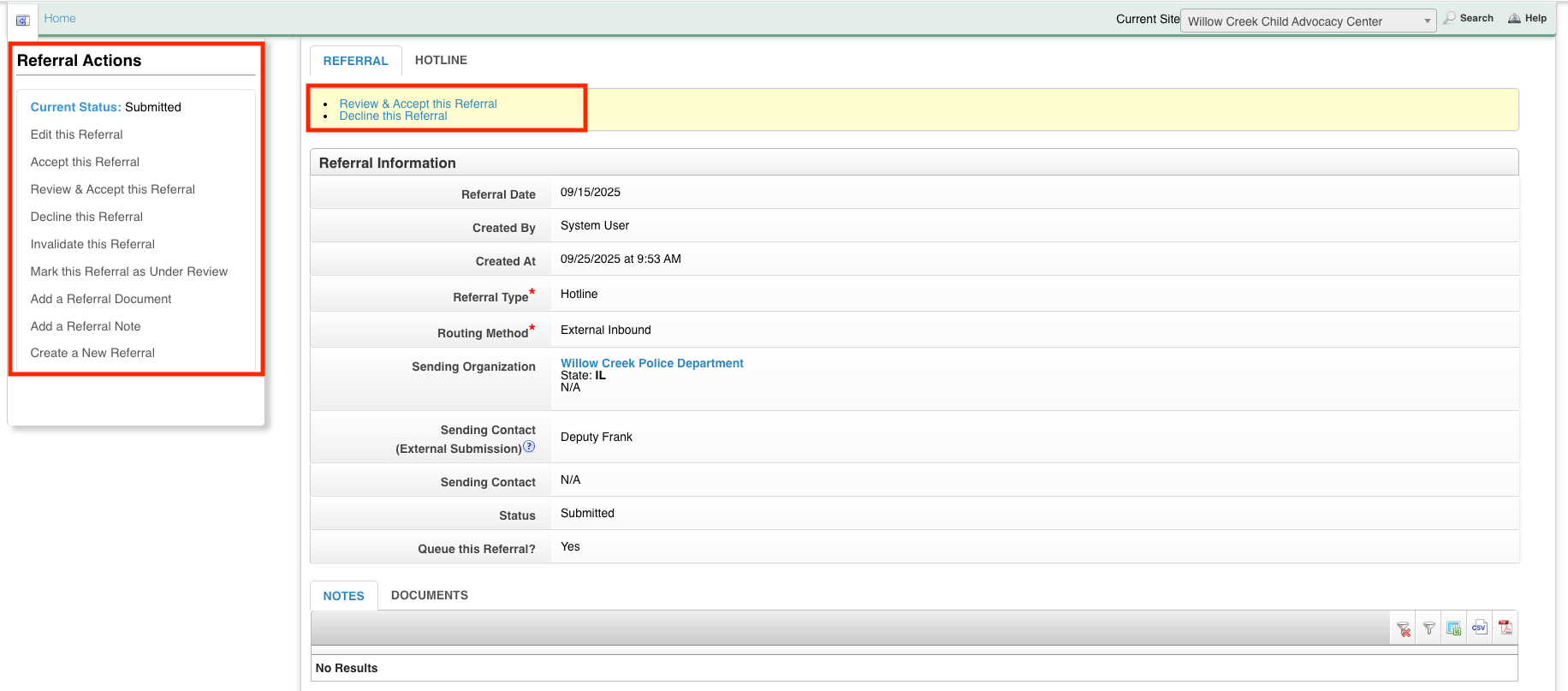Image resolution: width=1568 pixels, height=691 pixels.
Task: Export notes as PDF icon
Action: click(1505, 628)
